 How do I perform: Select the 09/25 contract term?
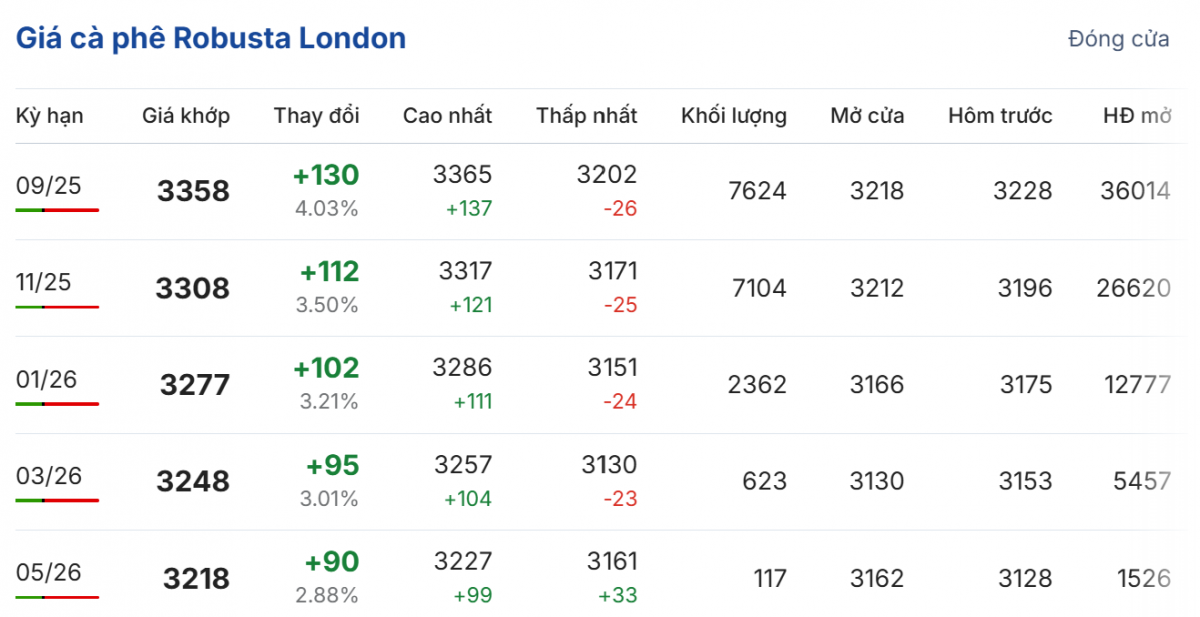click(49, 185)
